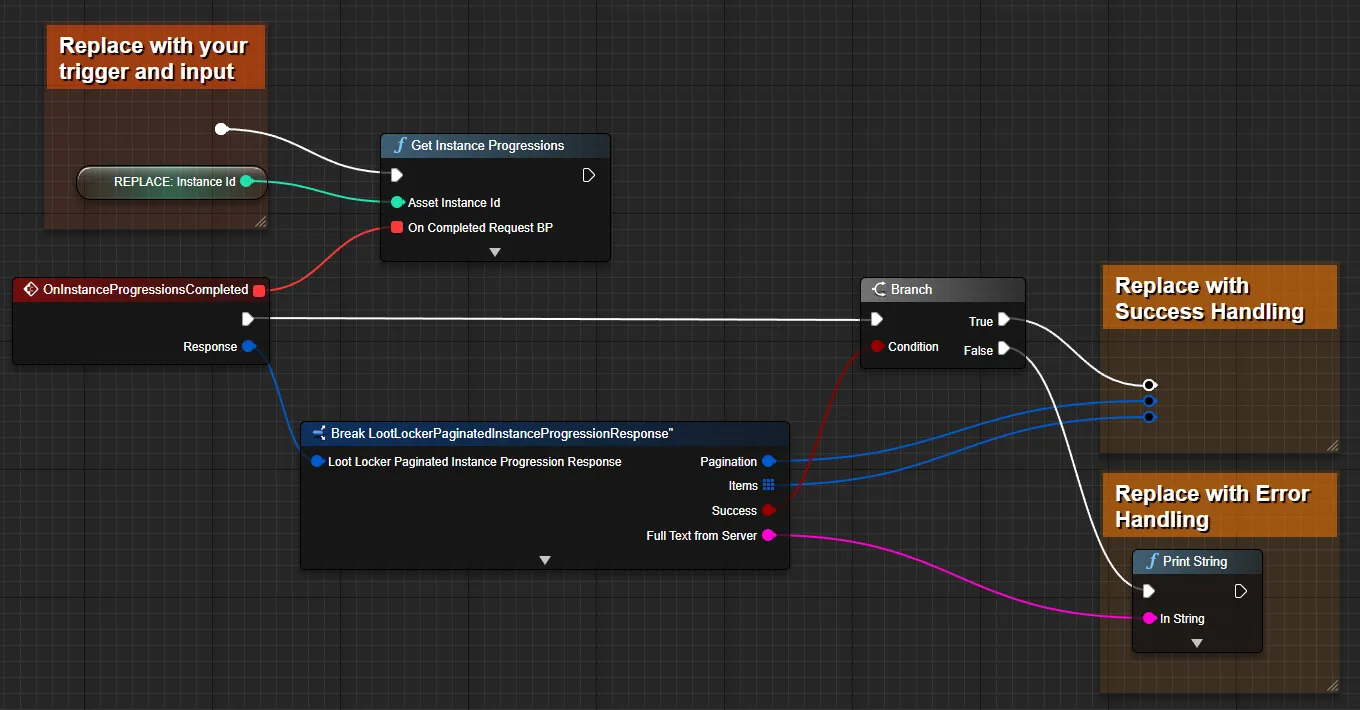Click the 'Response' label on the event node
Image resolution: width=1360 pixels, height=710 pixels.
tap(210, 346)
